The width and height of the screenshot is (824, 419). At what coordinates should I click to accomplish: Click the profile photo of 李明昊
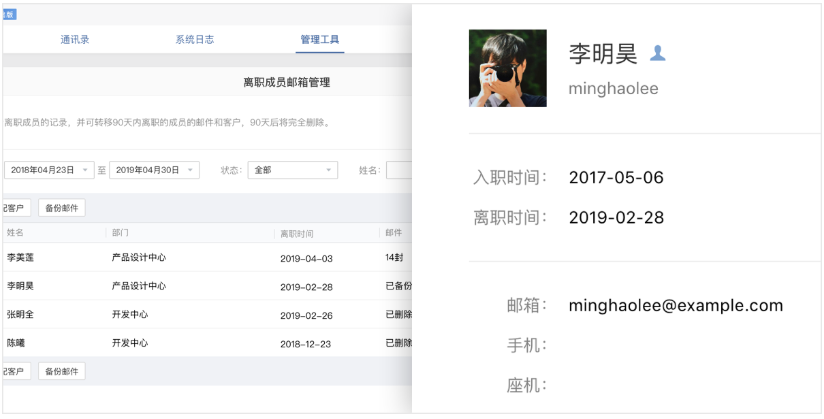click(508, 68)
